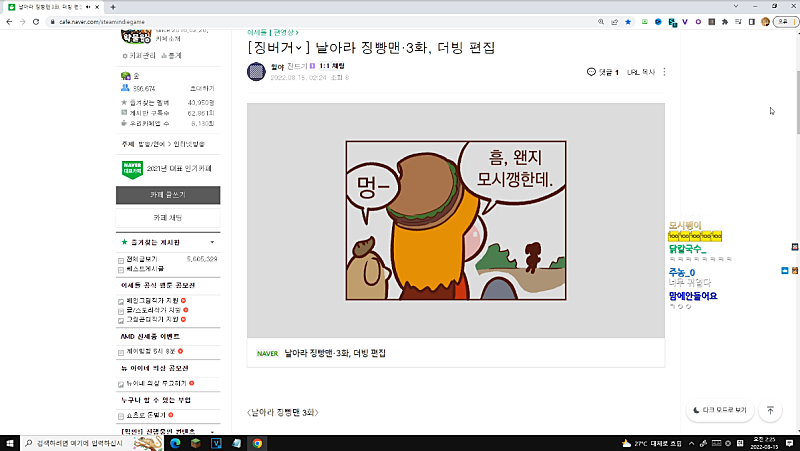Viewport: 800px width, 451px height.
Task: Open the third board item under 이세돌 공식 section
Action: point(153,319)
